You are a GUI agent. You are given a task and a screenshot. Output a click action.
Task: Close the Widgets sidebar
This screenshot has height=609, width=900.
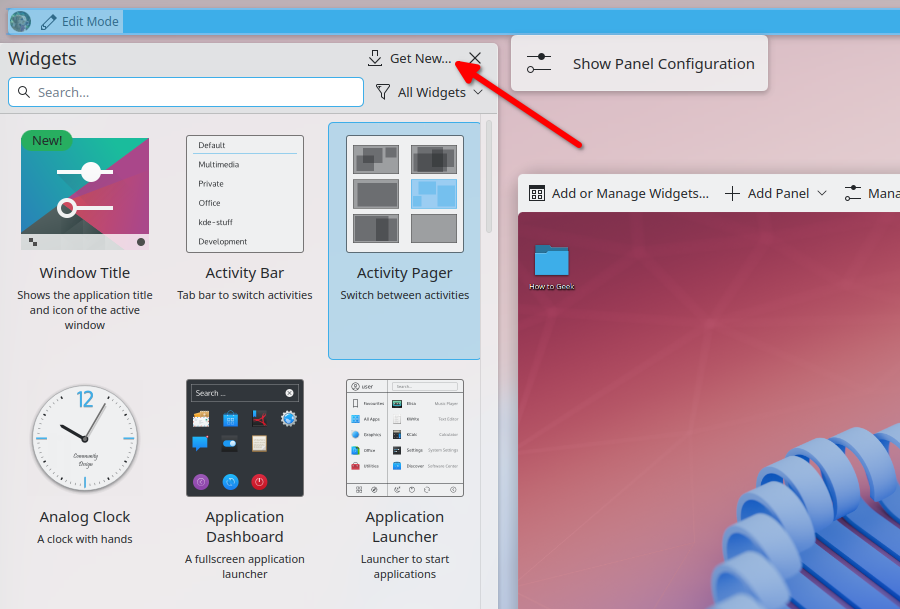475,58
